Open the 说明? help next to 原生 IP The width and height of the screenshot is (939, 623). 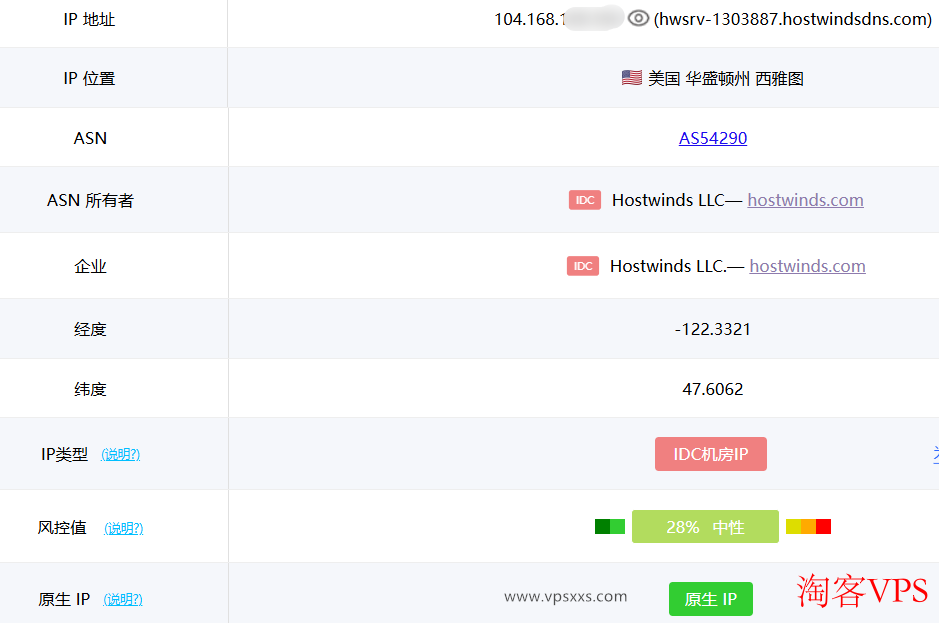(123, 599)
